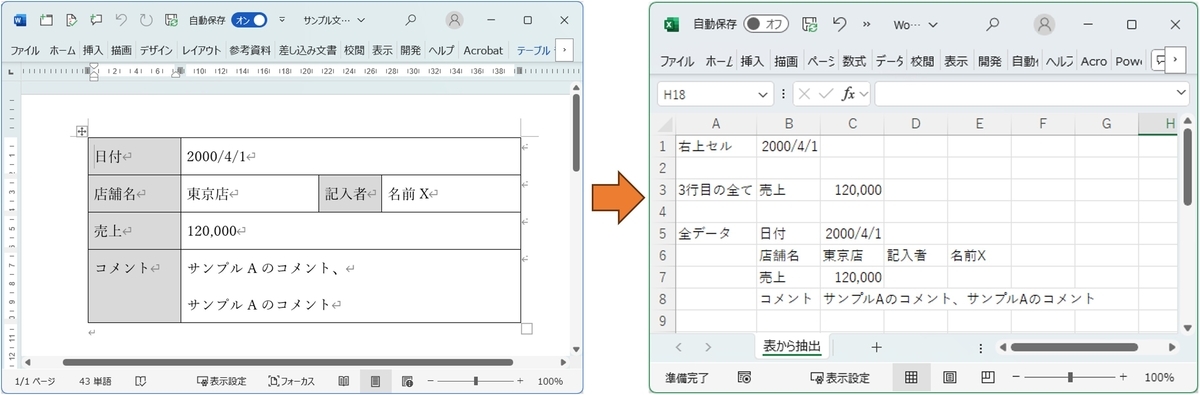Click the undo icon in Excel

(839, 23)
